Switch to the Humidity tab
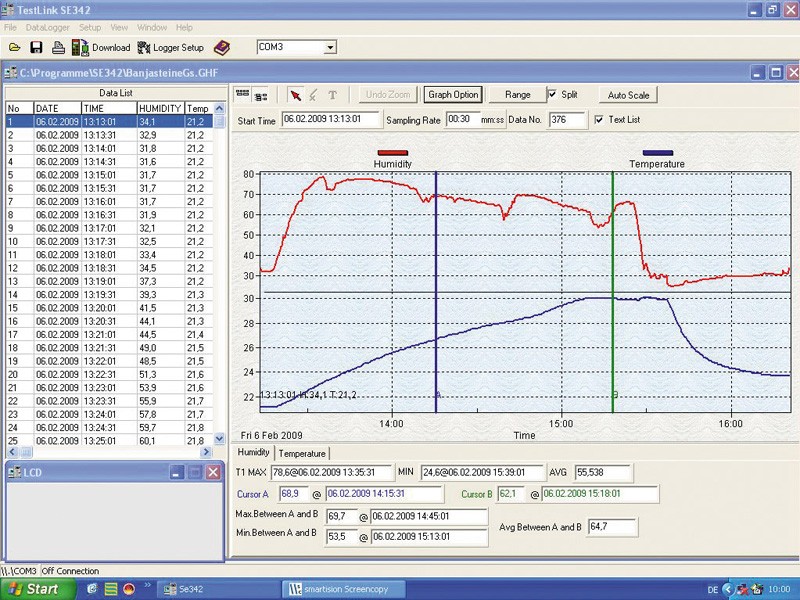The height and width of the screenshot is (600, 800). [x=254, y=452]
